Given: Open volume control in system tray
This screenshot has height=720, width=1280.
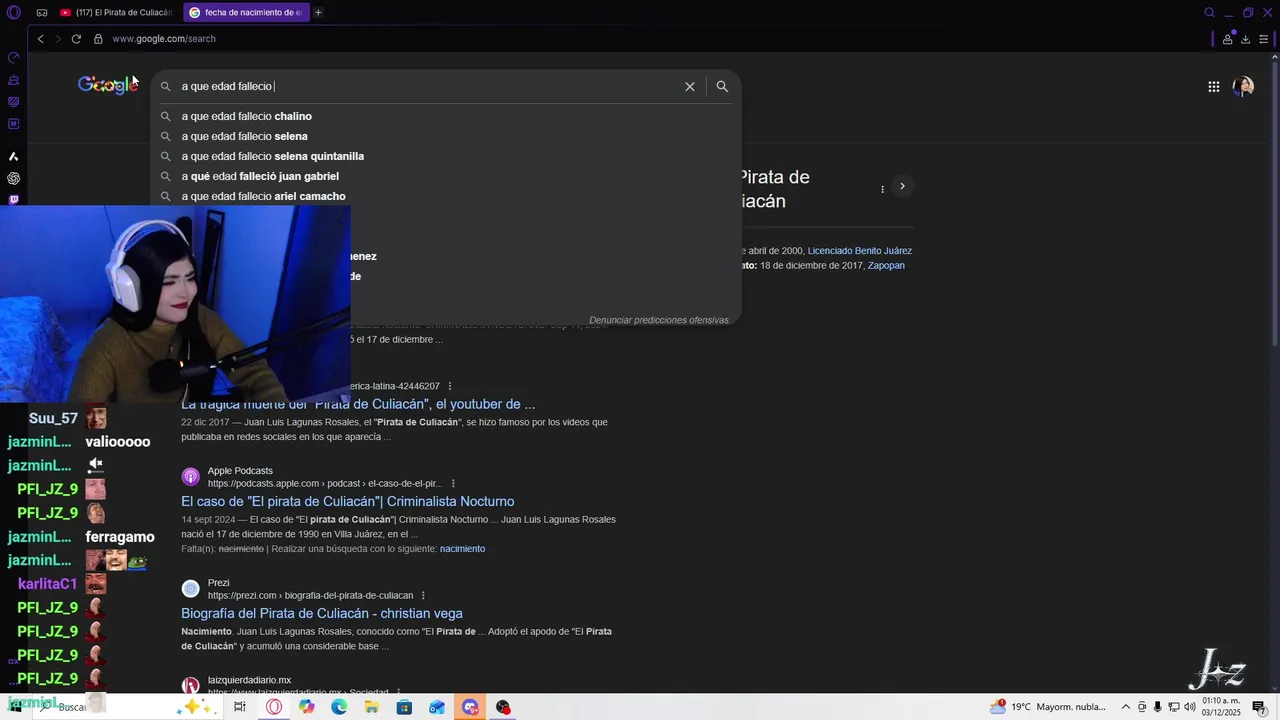Looking at the screenshot, I should (1189, 707).
